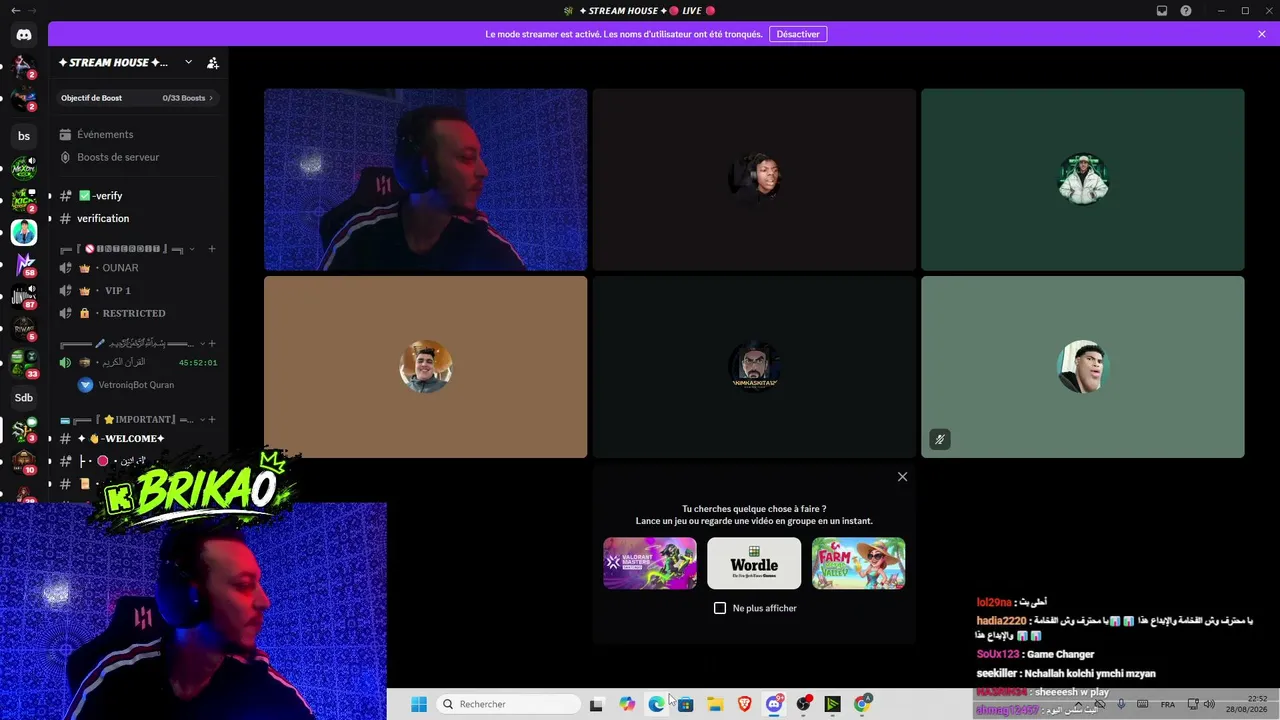Click the microphone icon in system tray
Viewport: 1280px width, 720px height.
[1121, 704]
